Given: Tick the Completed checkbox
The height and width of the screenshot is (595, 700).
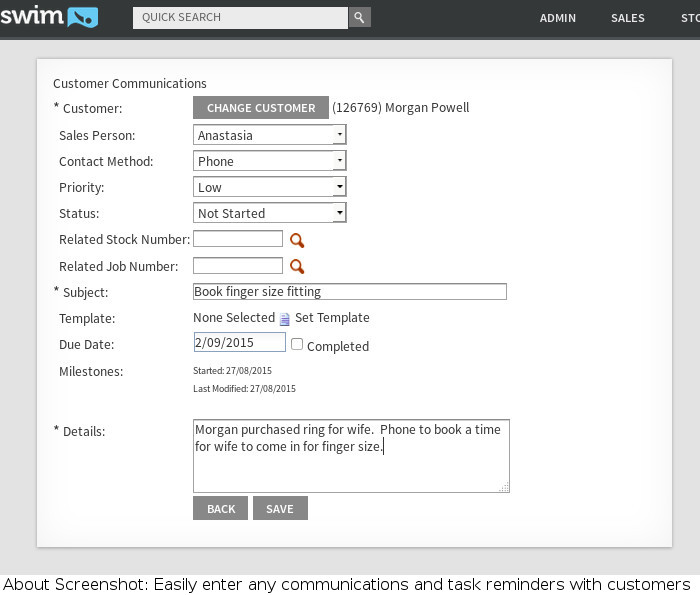Looking at the screenshot, I should click(x=297, y=344).
